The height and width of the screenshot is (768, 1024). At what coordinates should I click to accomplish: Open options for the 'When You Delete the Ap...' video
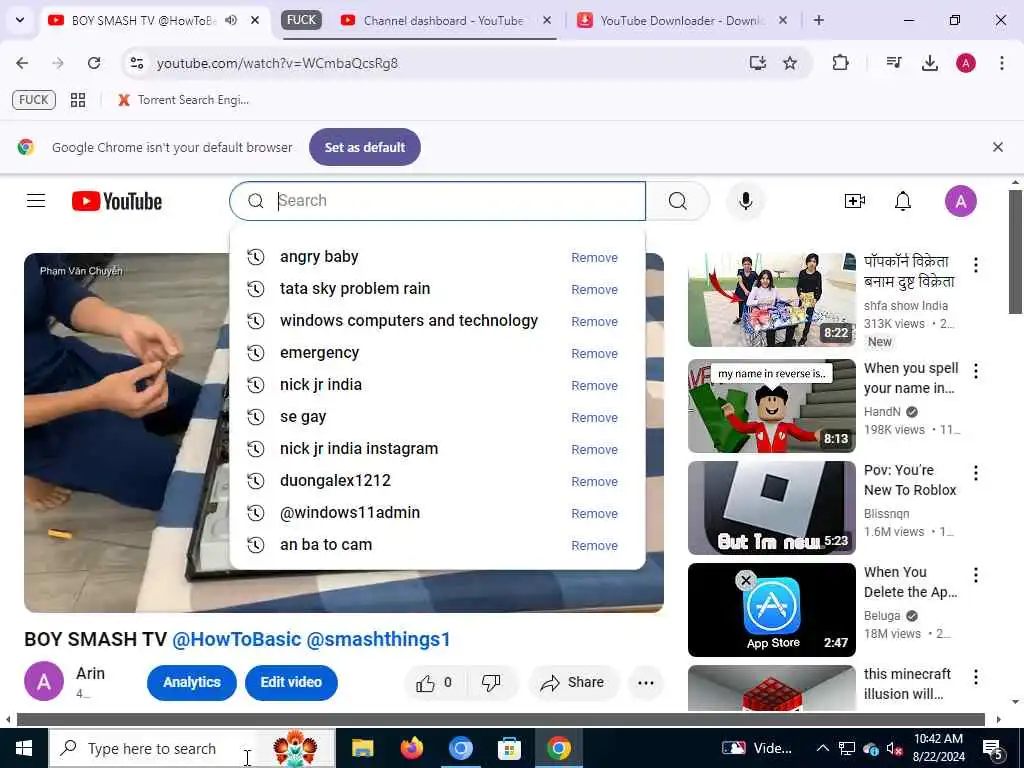click(x=976, y=575)
